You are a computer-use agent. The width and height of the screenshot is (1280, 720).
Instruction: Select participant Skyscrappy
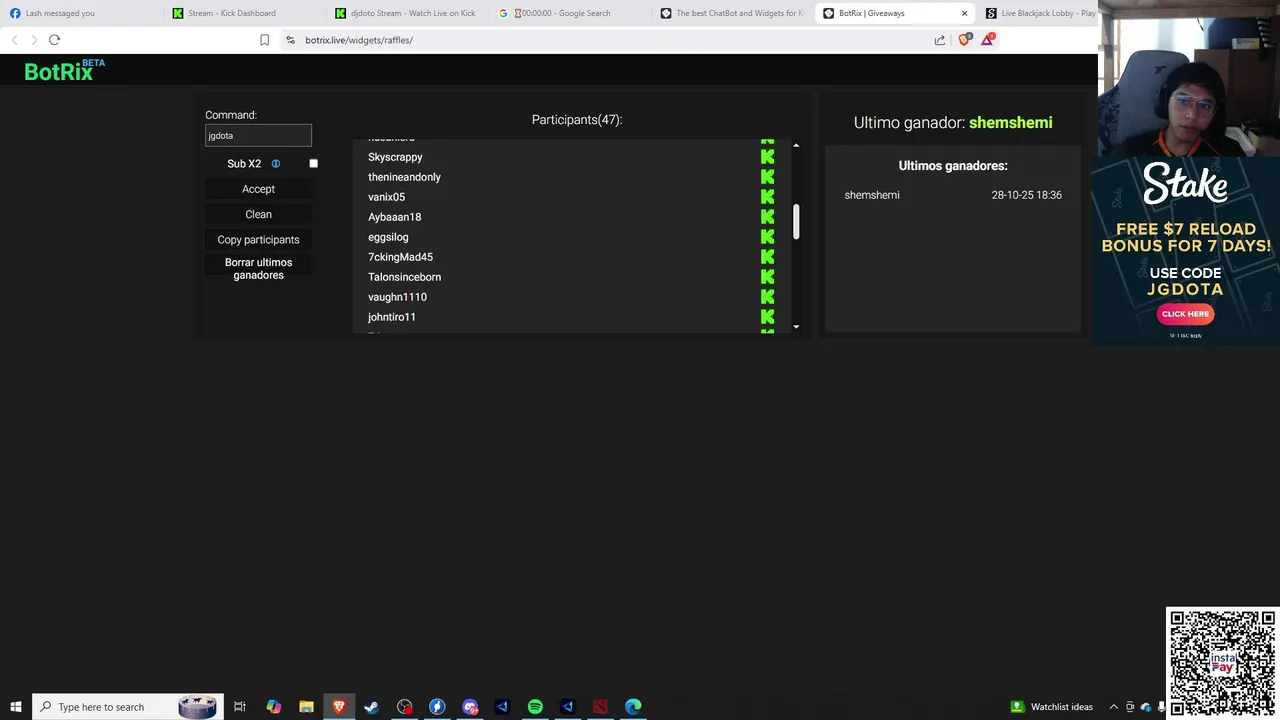point(395,157)
